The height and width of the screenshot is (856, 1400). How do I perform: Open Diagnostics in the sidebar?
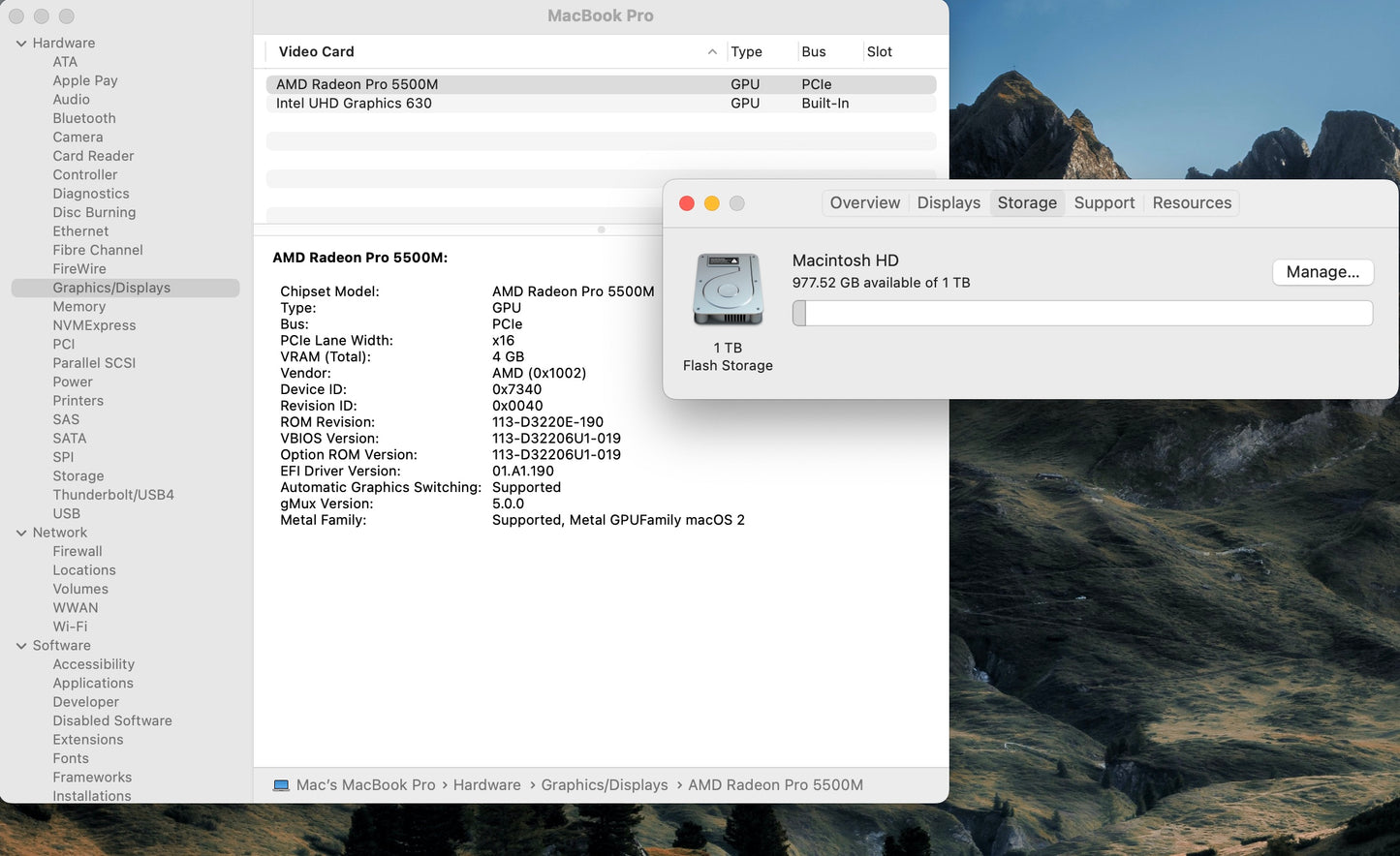[x=91, y=194]
